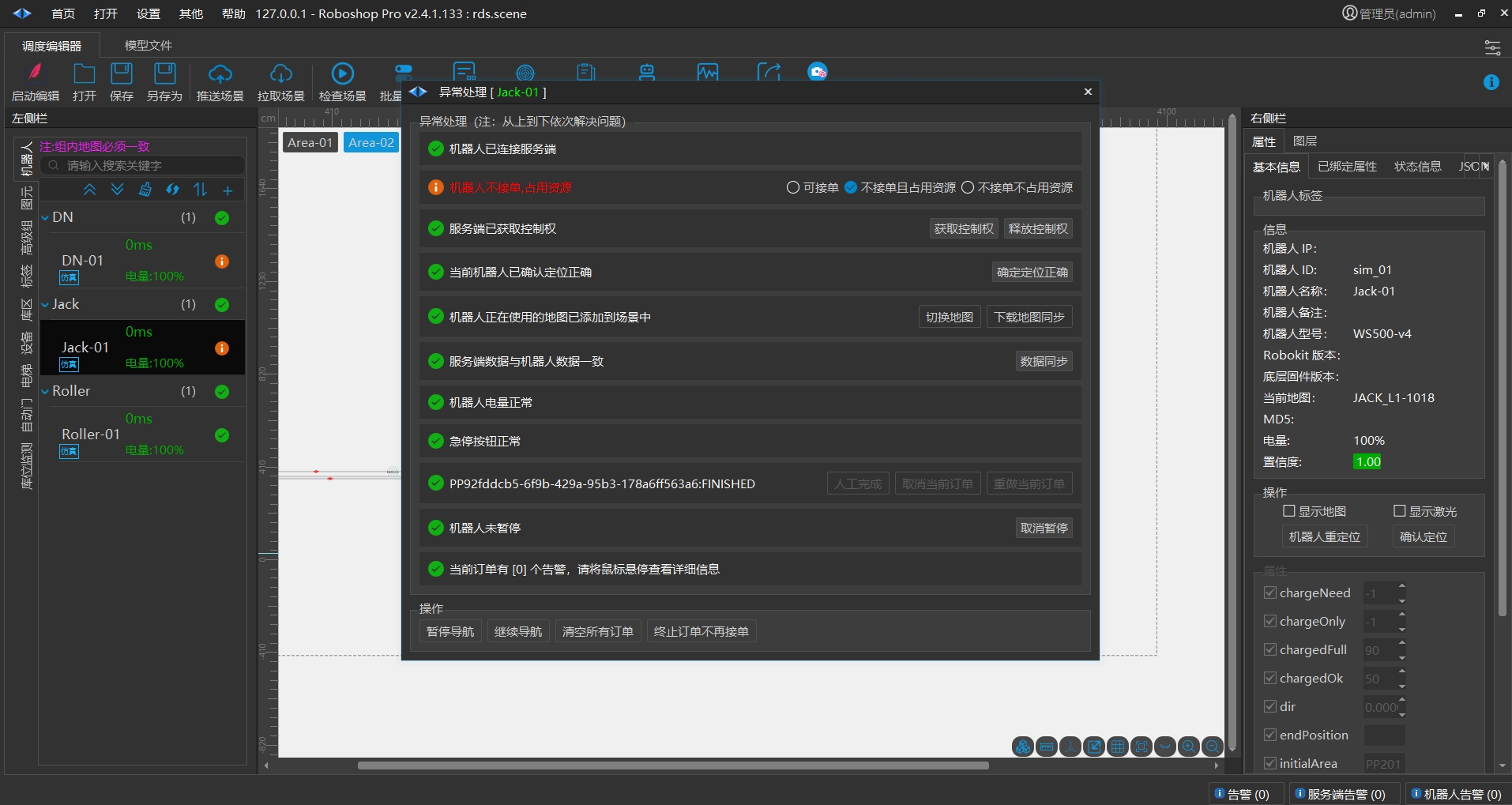Click 数据同步 button
The image size is (1512, 805).
coord(1044,362)
